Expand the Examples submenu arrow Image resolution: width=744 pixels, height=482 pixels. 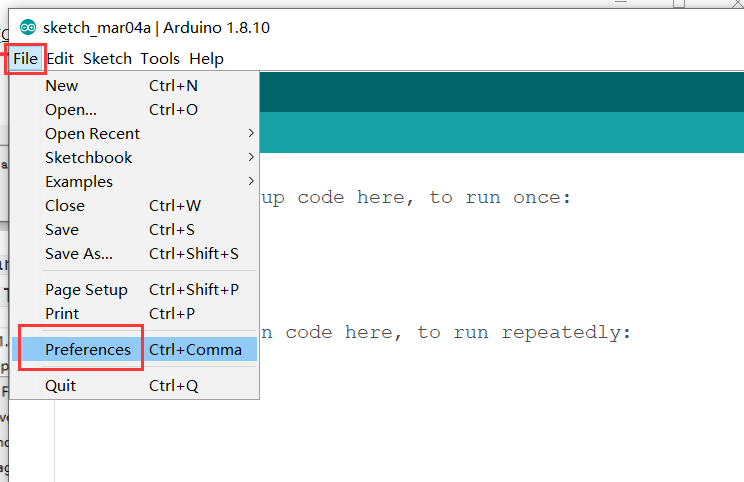point(250,182)
